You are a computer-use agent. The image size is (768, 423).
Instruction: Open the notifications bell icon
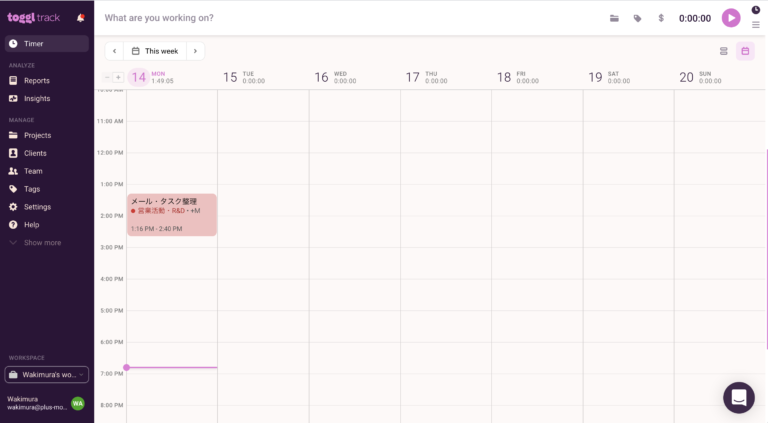click(x=81, y=17)
